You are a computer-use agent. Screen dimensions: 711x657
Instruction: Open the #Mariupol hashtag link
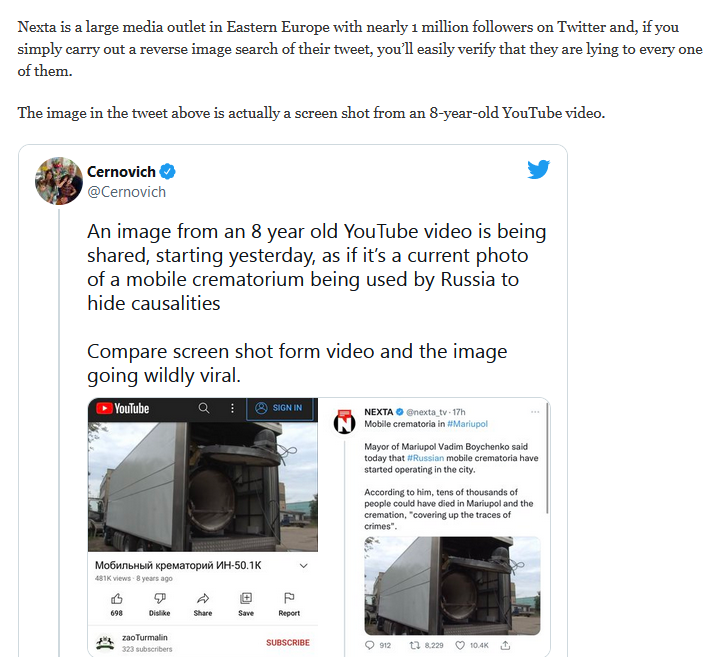(468, 424)
